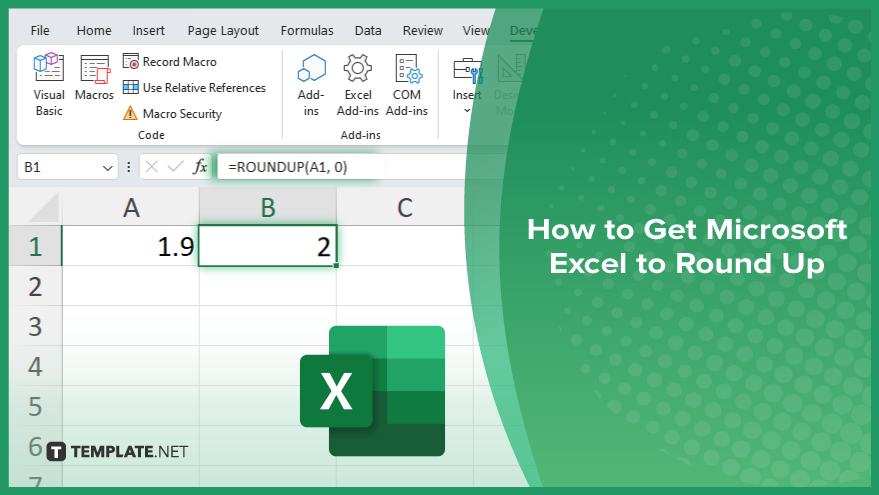Open the Page Layout tab

pyautogui.click(x=223, y=30)
